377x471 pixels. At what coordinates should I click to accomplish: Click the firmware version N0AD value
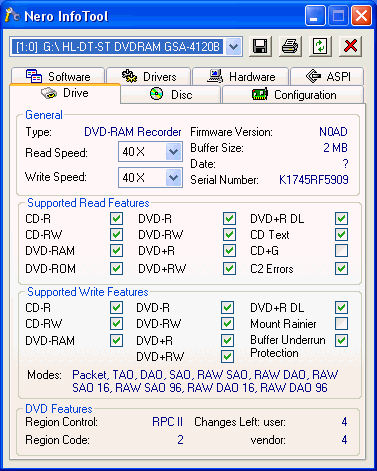(333, 132)
